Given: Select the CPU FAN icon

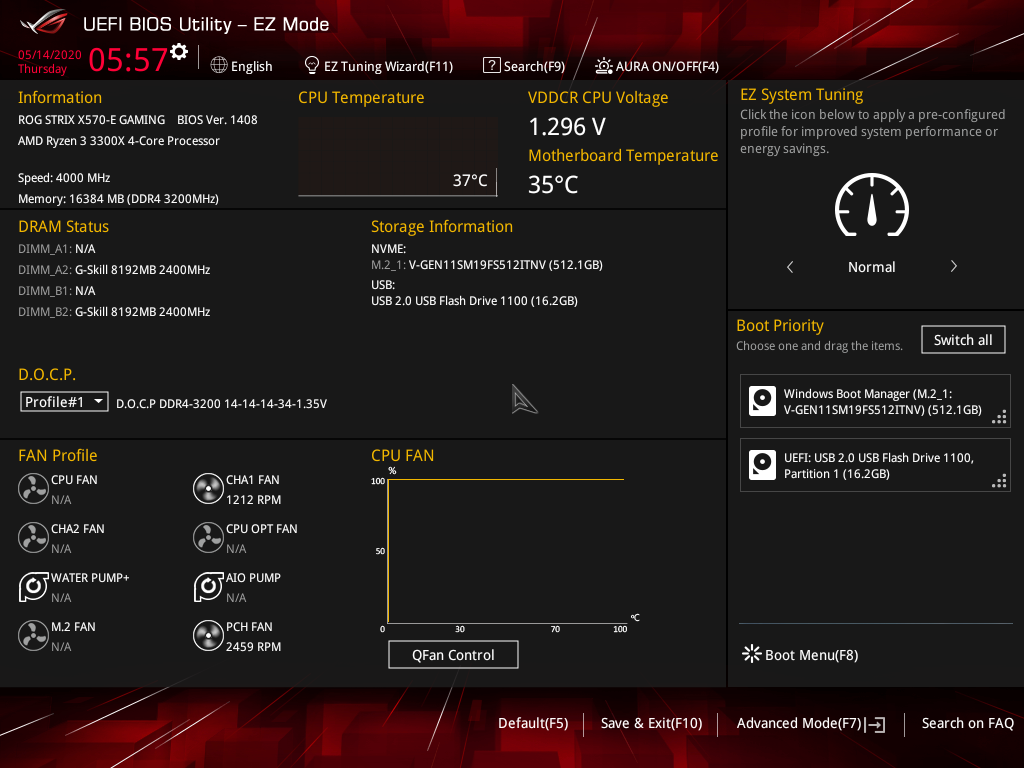Looking at the screenshot, I should click(x=33, y=488).
